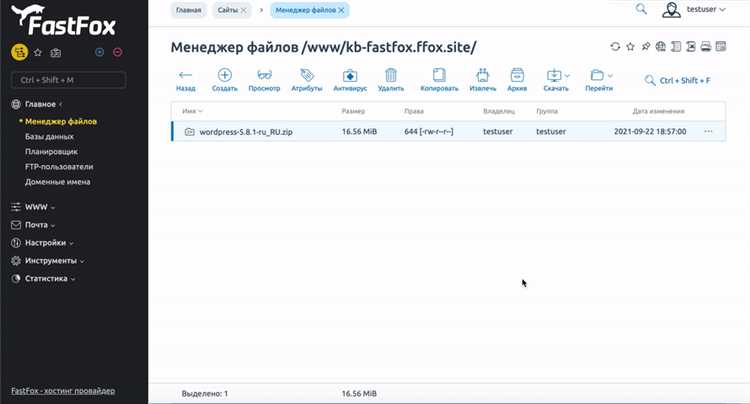Click the FastFox logo
The width and height of the screenshot is (750, 404).
[x=63, y=21]
